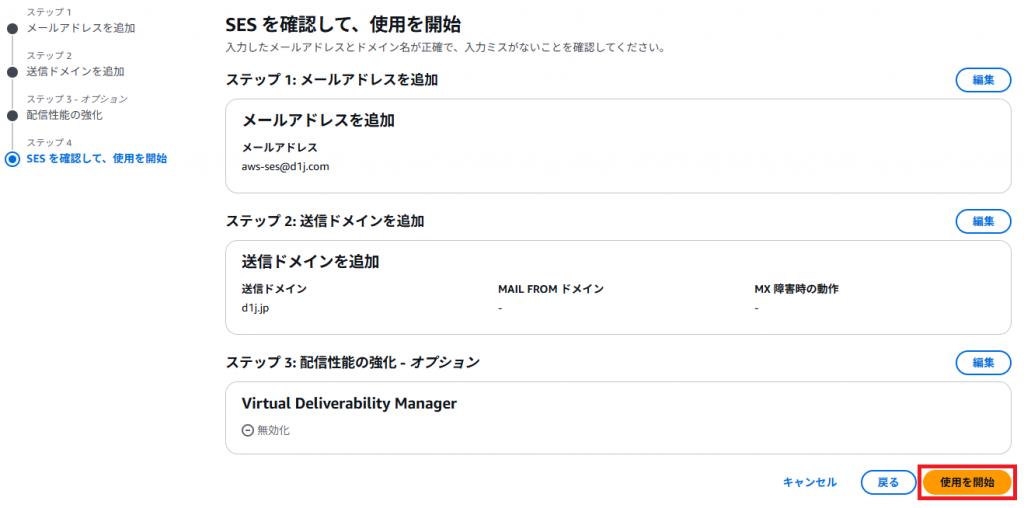Click the Step 1 circle indicator in sidebar
Screen dimensions: 1024x508
coord(12,29)
